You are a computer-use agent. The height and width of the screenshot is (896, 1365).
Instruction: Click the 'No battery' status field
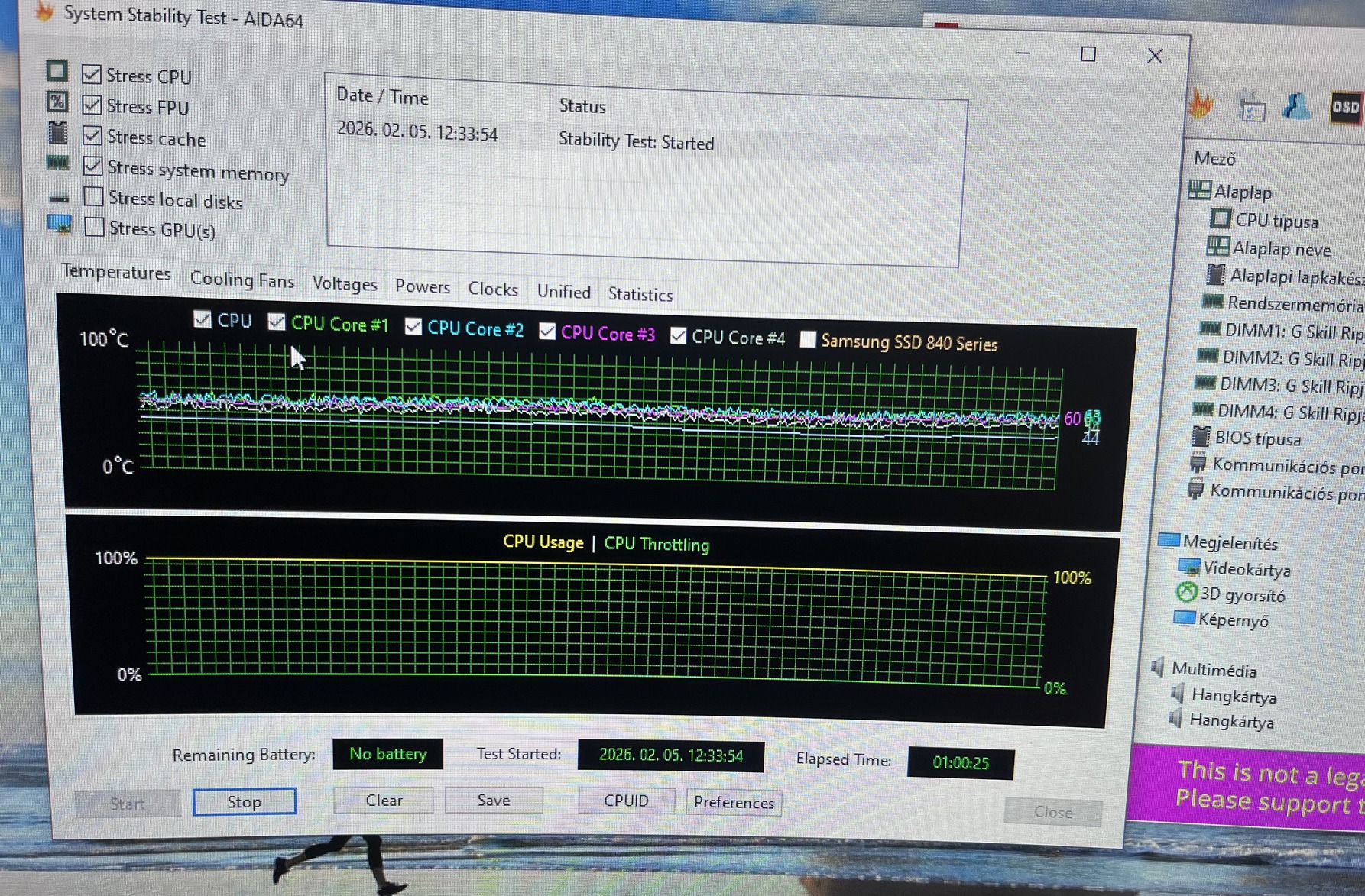(388, 754)
